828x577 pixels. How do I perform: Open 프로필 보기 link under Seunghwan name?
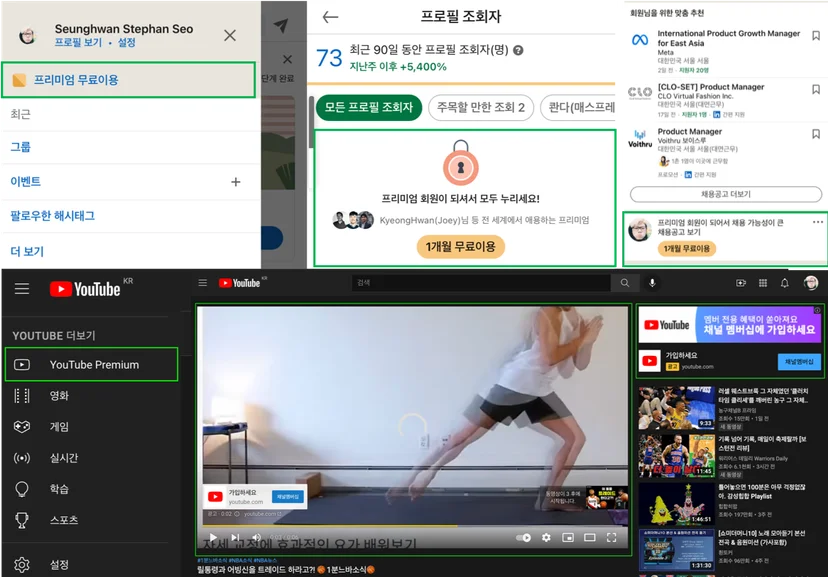tap(78, 42)
